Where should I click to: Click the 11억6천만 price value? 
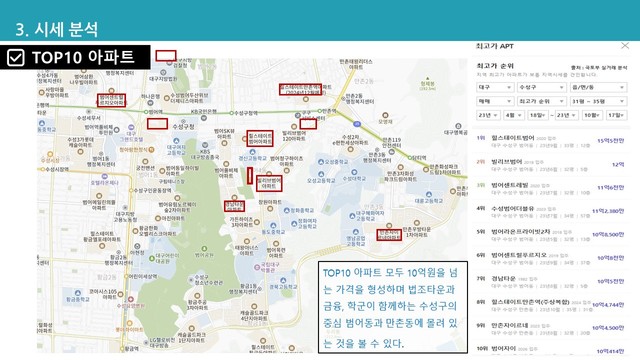pos(611,188)
